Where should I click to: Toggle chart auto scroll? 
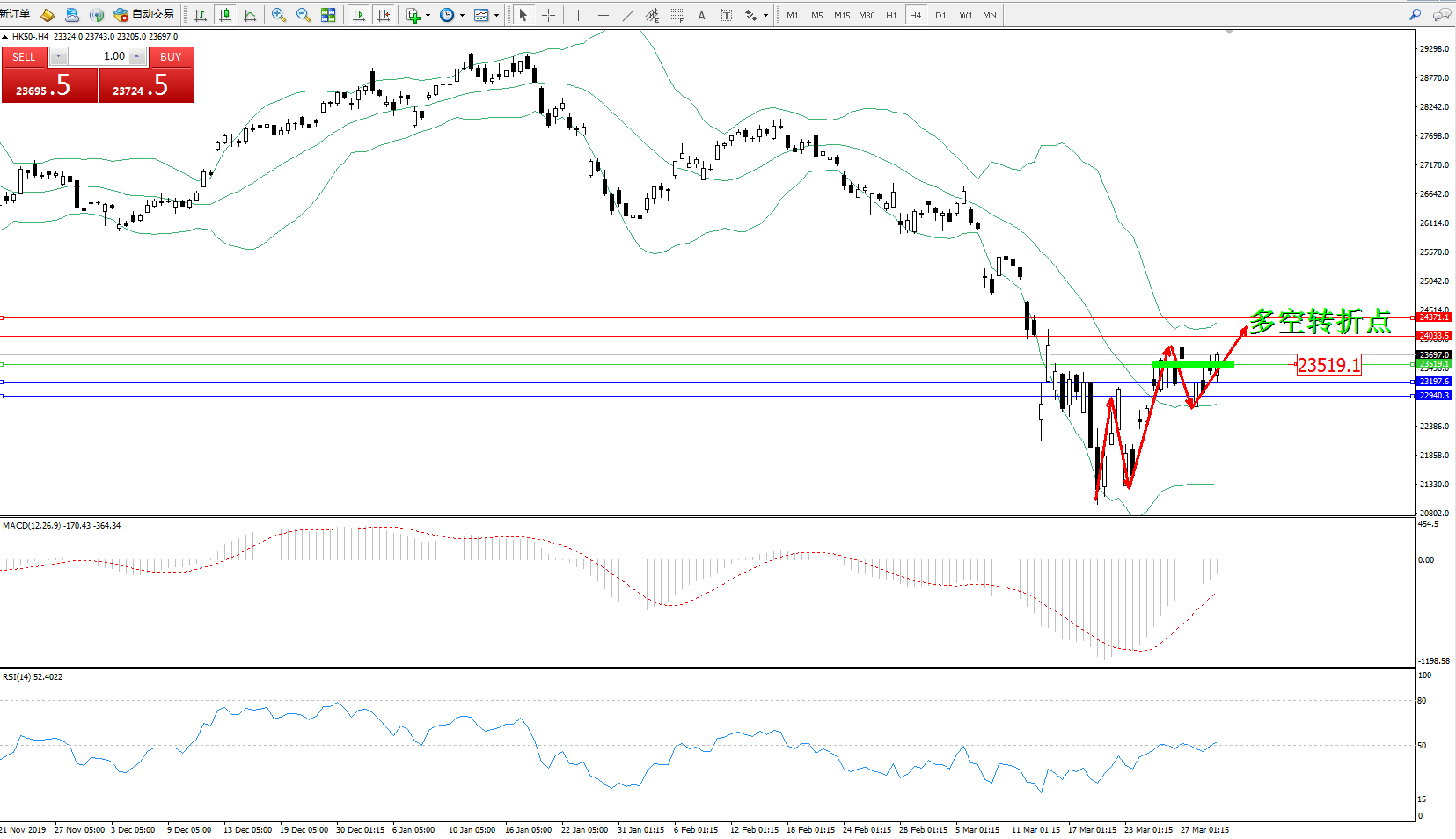pos(359,15)
